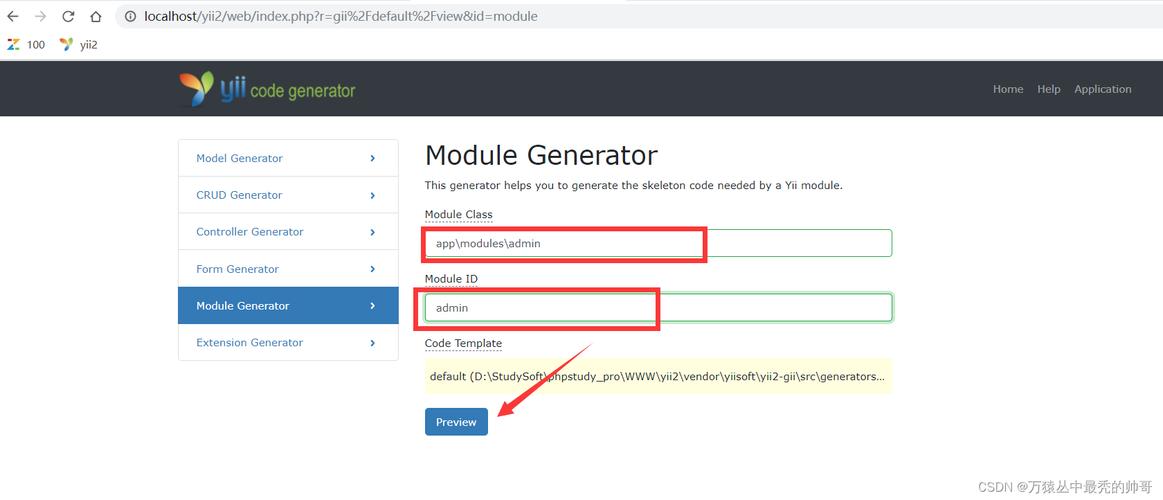Open the '100' bookmark
The width and height of the screenshot is (1163, 500).
(26, 45)
